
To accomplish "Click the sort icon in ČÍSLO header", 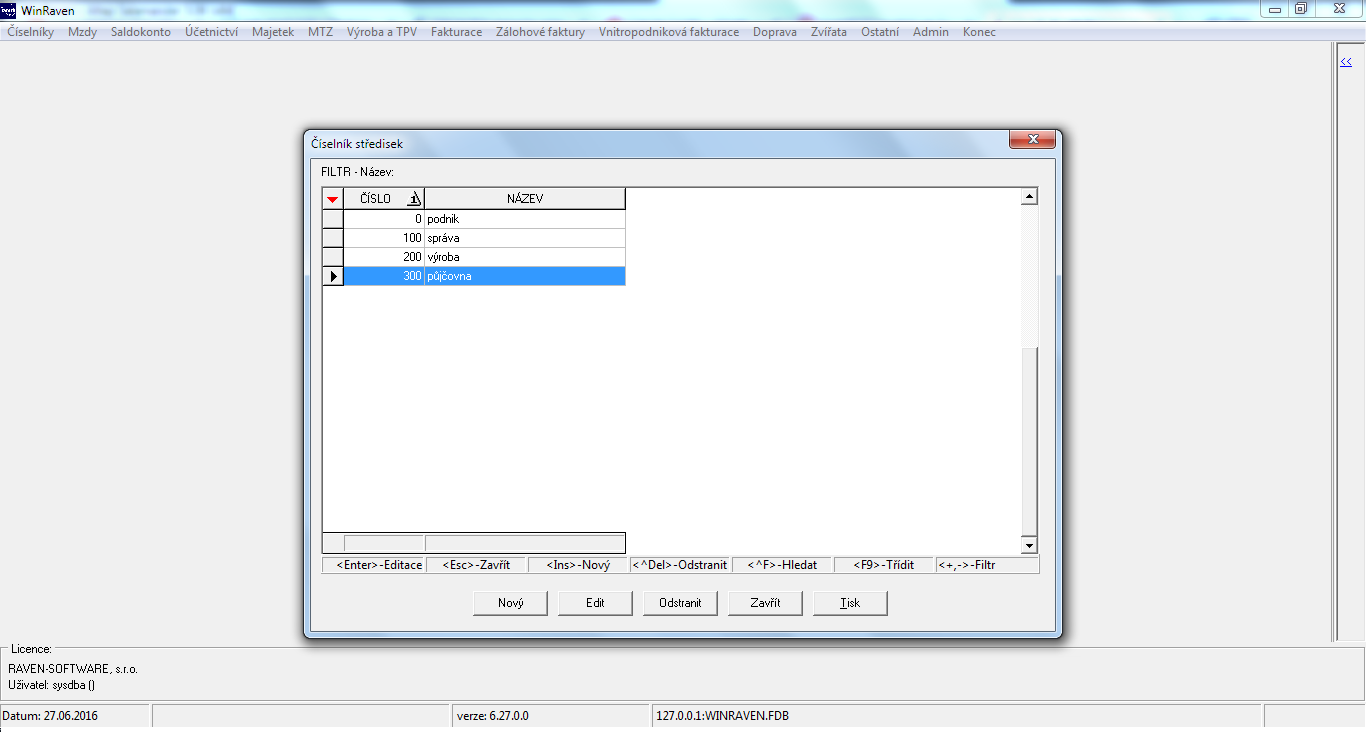I will coord(414,199).
